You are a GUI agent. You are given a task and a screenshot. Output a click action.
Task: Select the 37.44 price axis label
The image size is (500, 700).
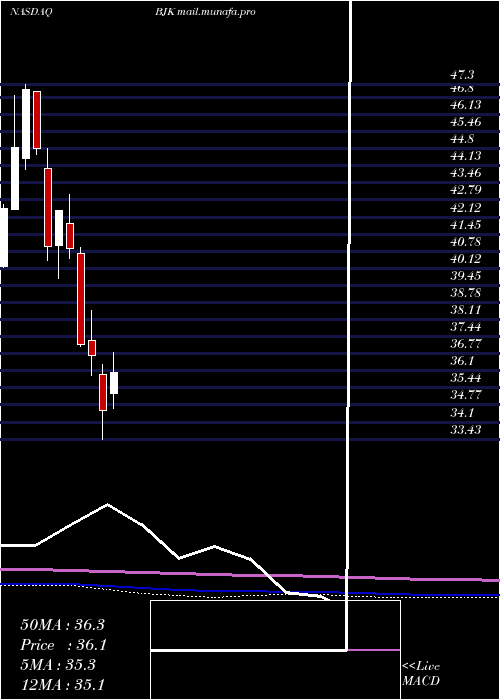pyautogui.click(x=466, y=327)
